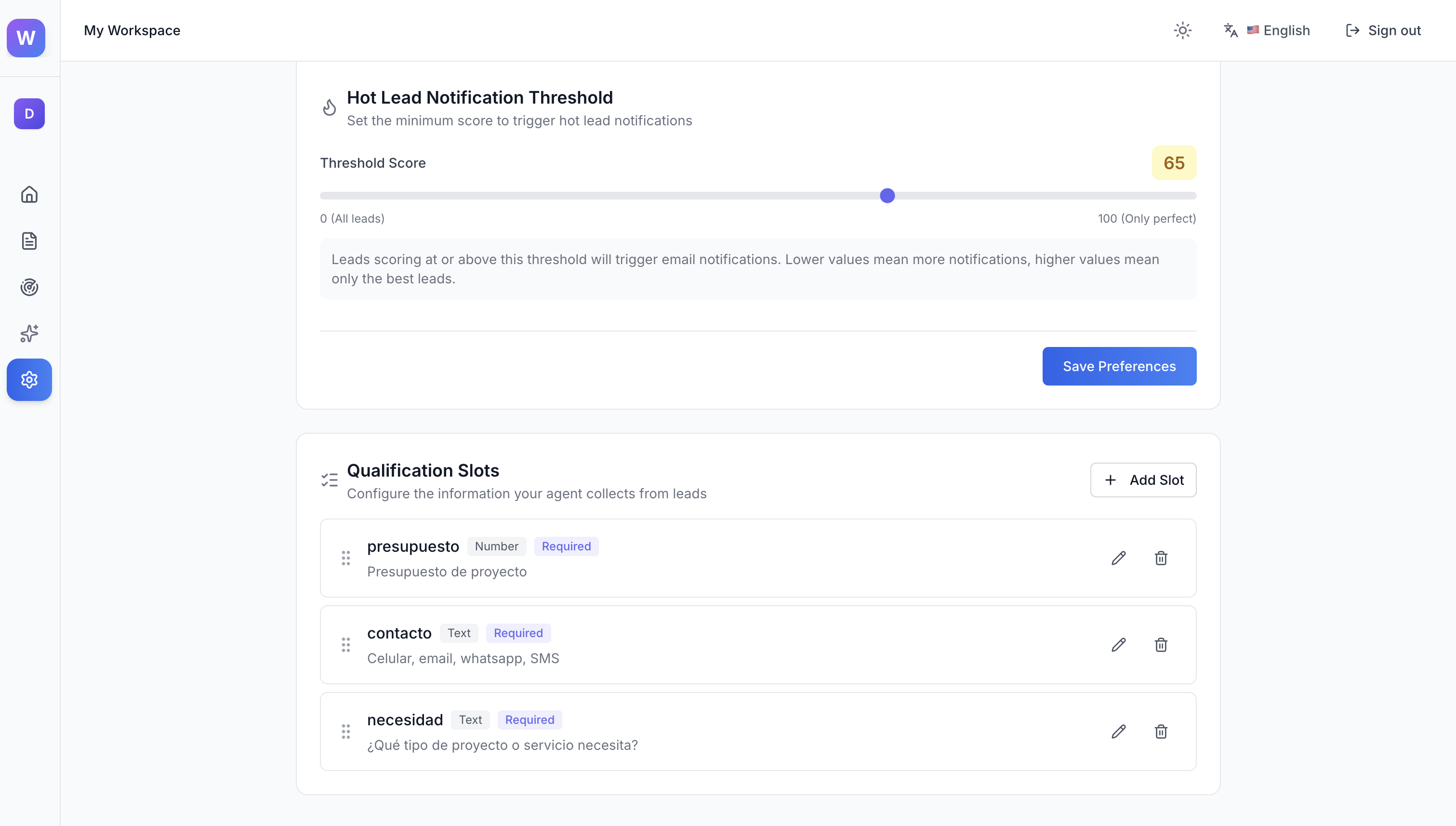This screenshot has height=826, width=1456.
Task: Delete the presupuesto slot with the trash icon
Action: (x=1161, y=558)
